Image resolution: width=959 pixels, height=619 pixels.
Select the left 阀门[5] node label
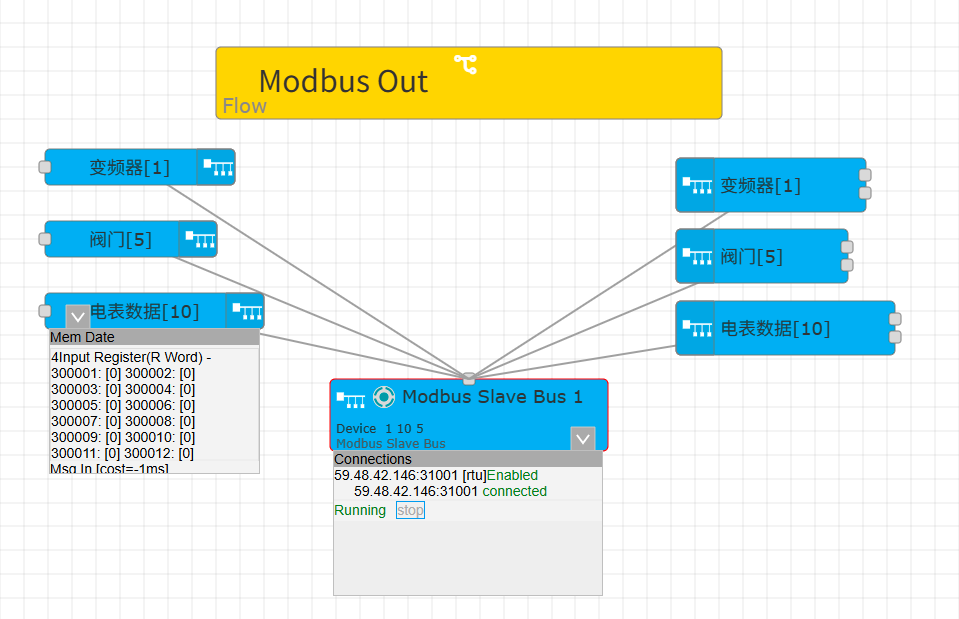[x=120, y=239]
